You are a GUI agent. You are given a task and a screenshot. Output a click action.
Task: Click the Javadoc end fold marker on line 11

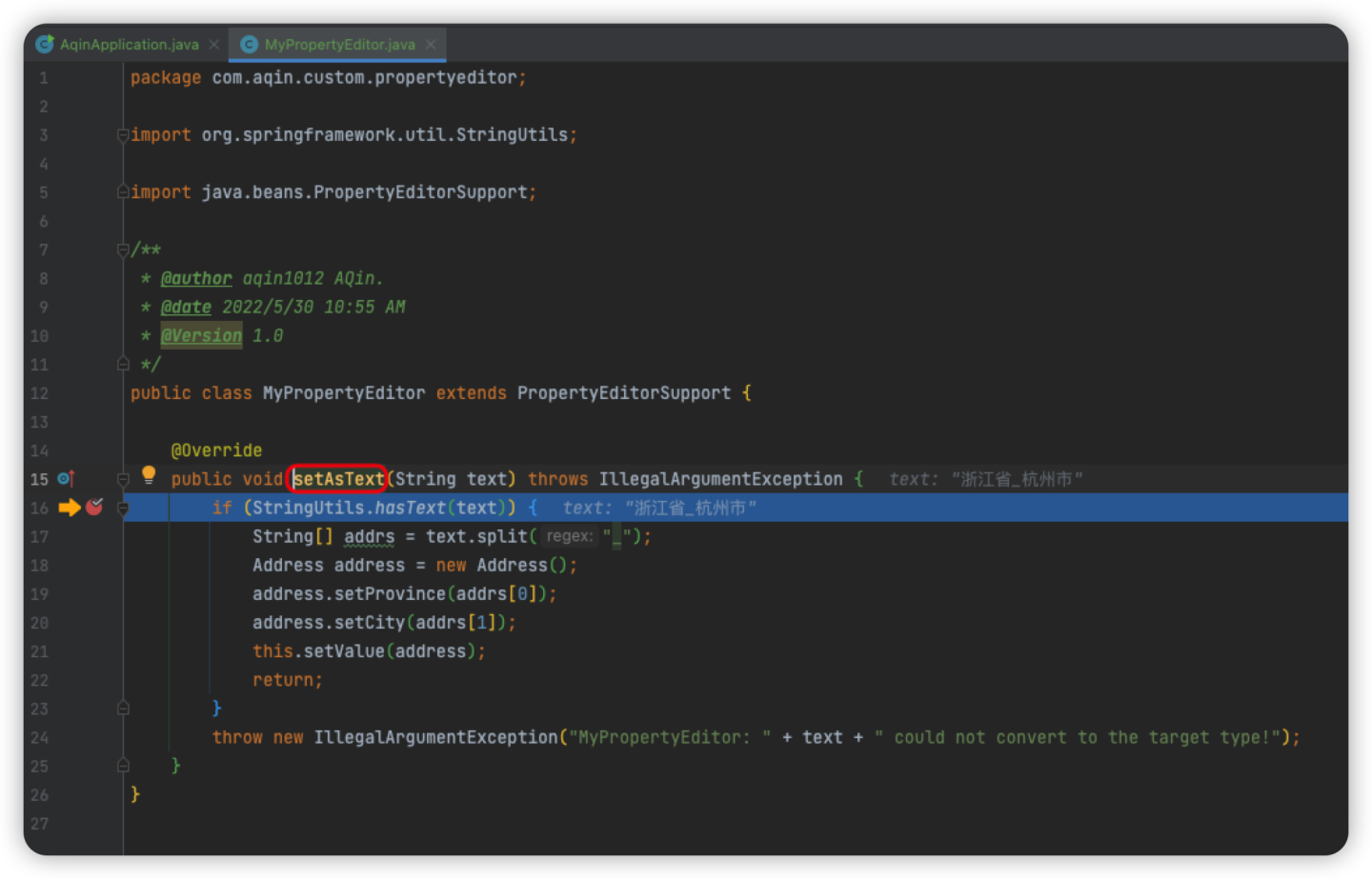click(x=123, y=364)
